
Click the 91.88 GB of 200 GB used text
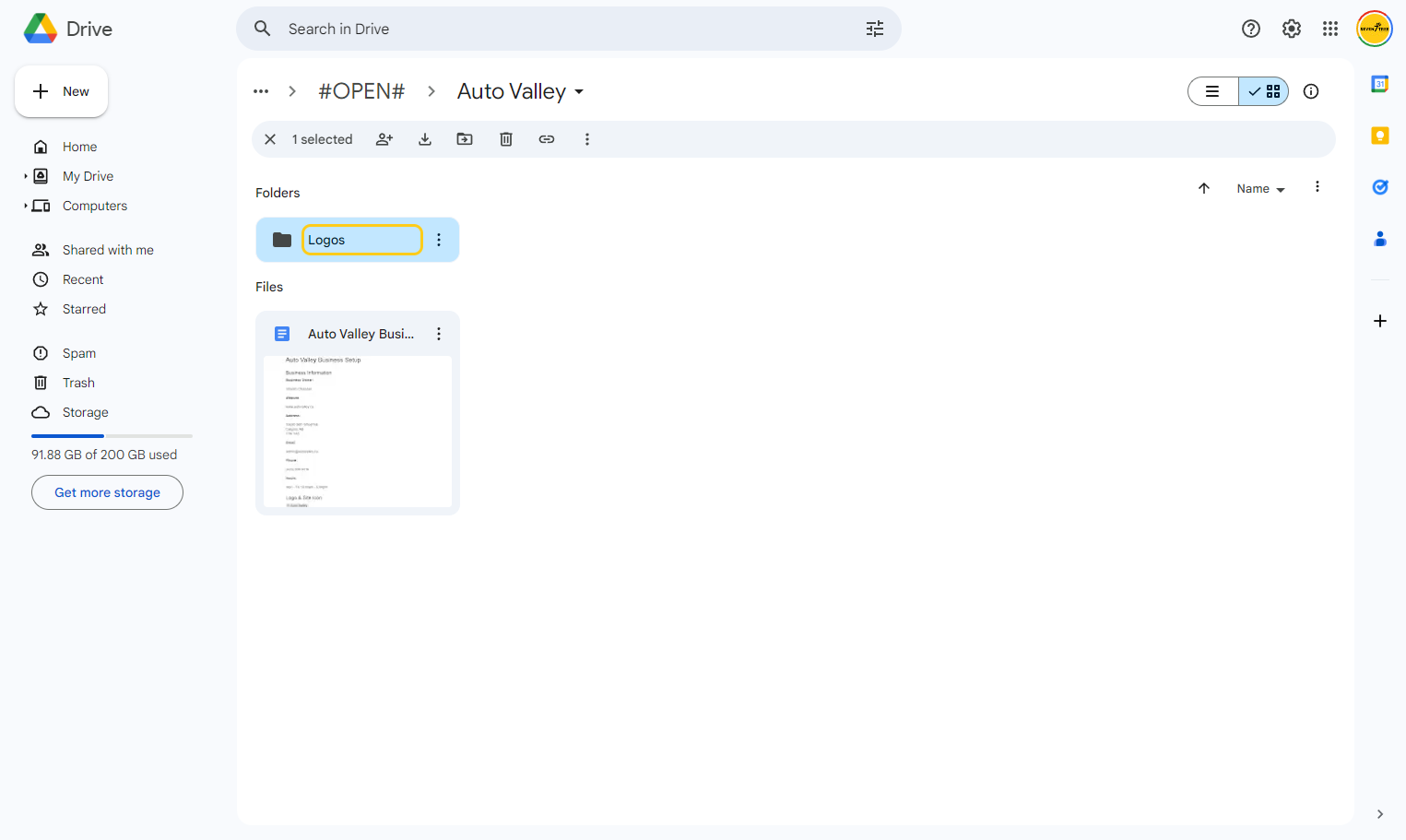[104, 455]
